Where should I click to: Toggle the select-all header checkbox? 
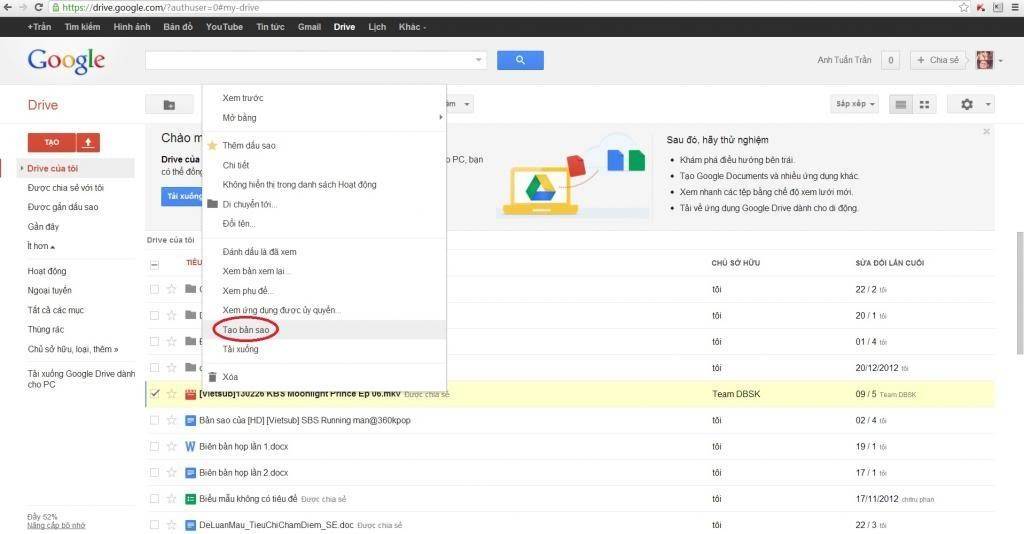[x=154, y=264]
